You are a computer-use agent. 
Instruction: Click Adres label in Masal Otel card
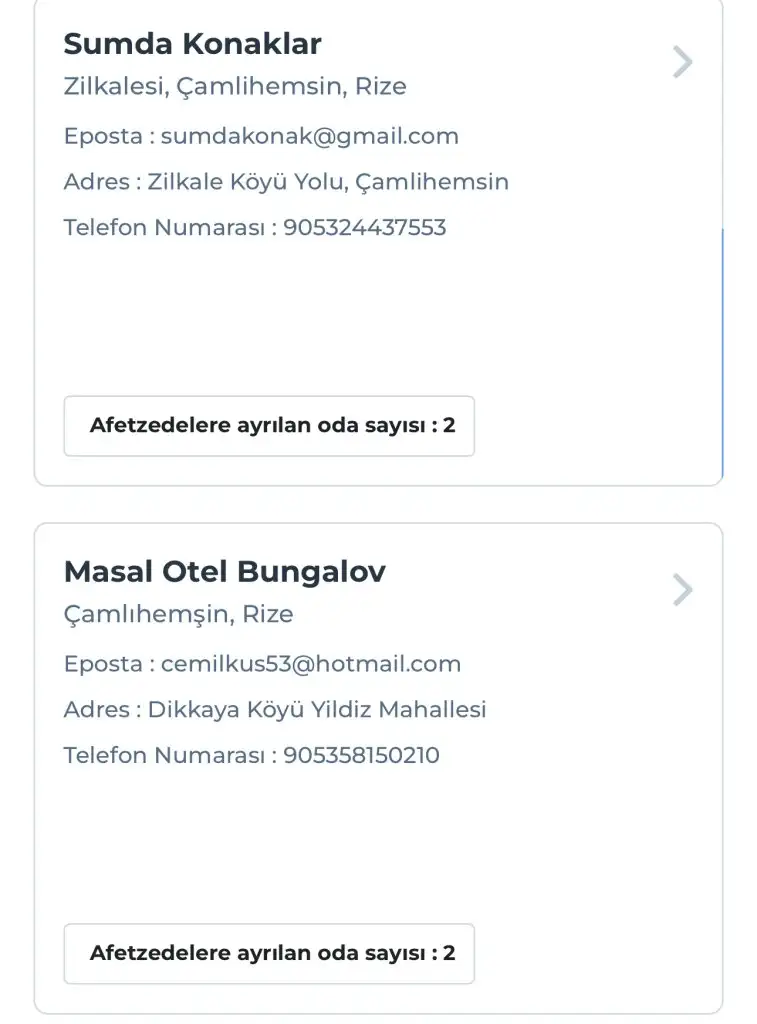click(96, 710)
